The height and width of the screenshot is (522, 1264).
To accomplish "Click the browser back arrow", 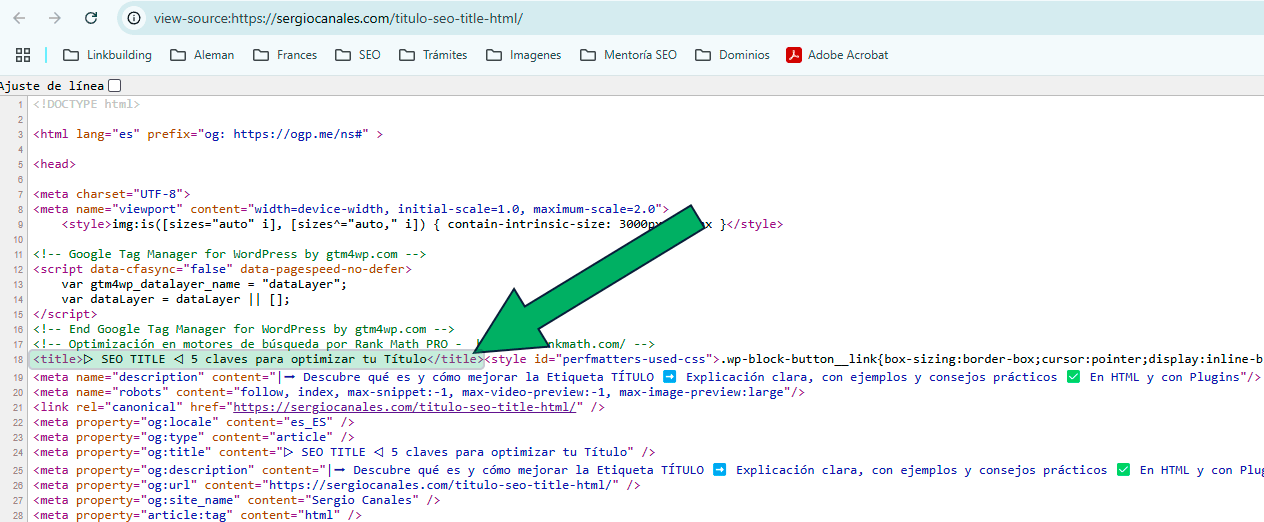I will pyautogui.click(x=19, y=18).
